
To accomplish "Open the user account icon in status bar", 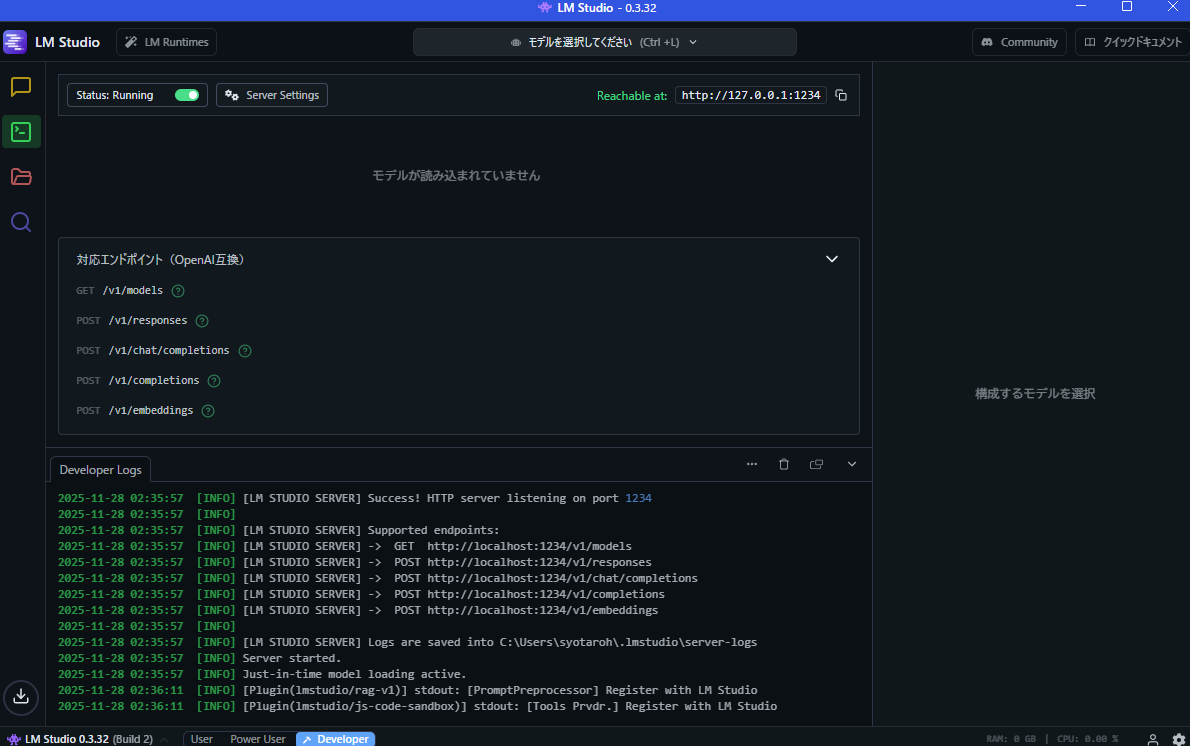I will [x=1153, y=738].
